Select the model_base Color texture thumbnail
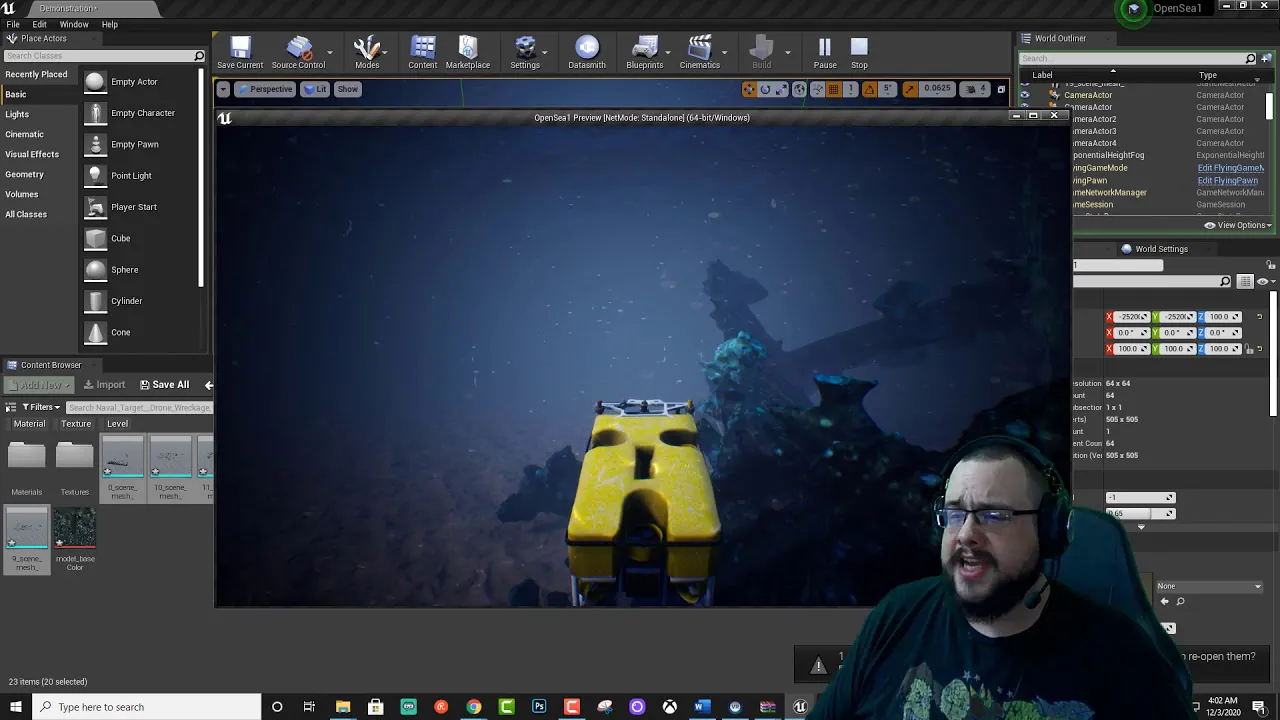The height and width of the screenshot is (720, 1280). (x=75, y=528)
